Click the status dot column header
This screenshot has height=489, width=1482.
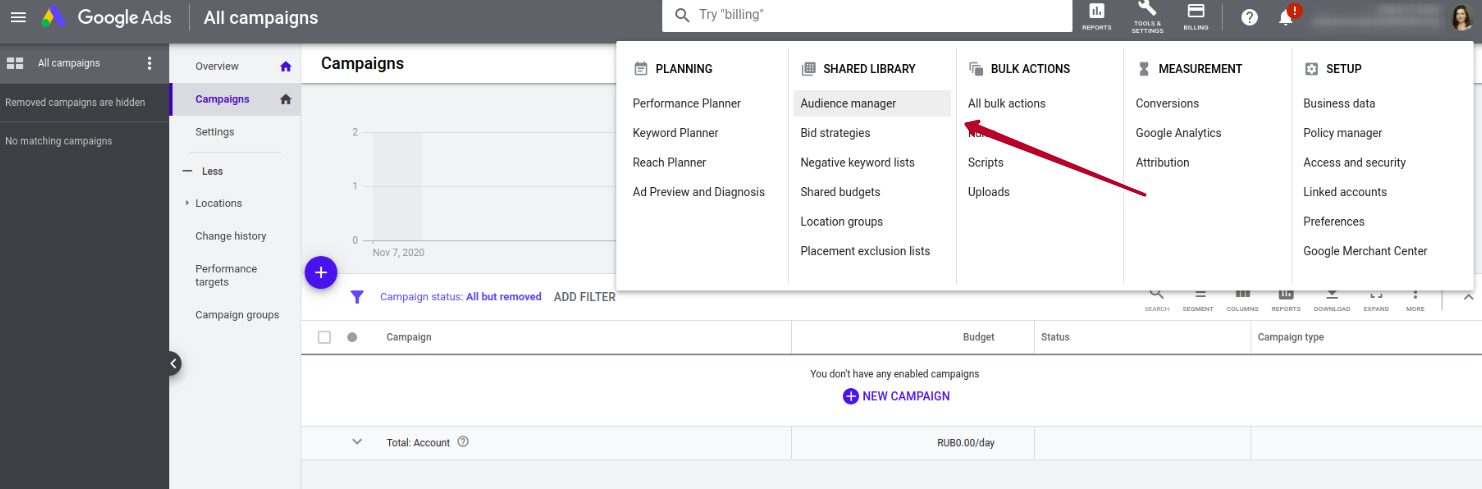click(x=352, y=337)
